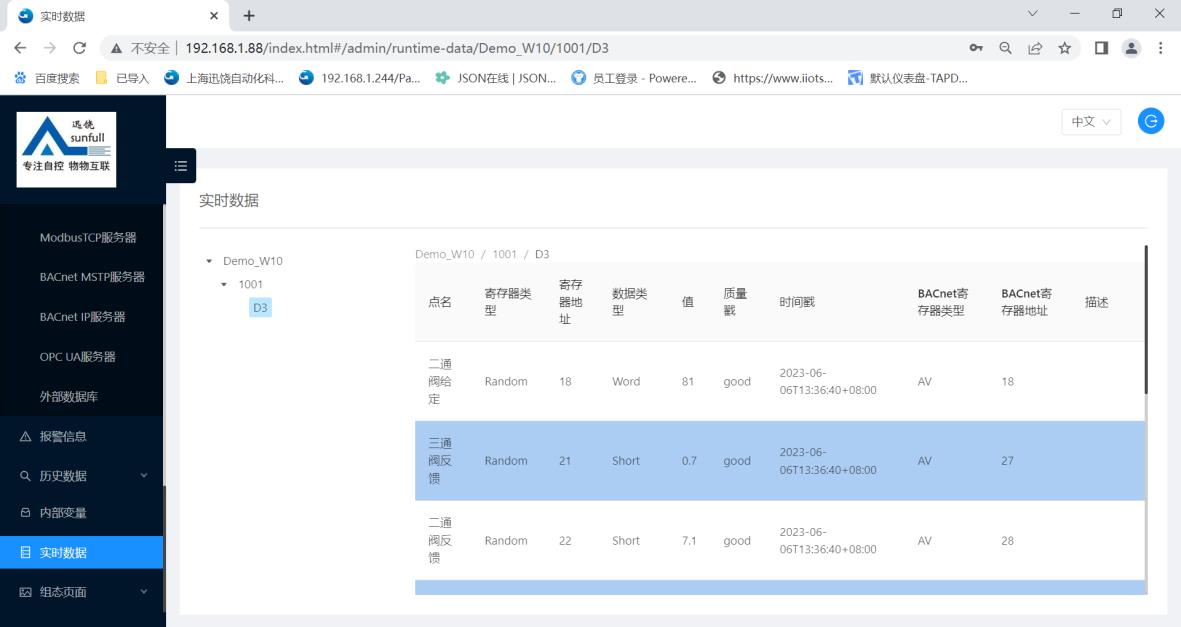
Task: Click D3 in the breadcrumb
Action: (x=542, y=254)
